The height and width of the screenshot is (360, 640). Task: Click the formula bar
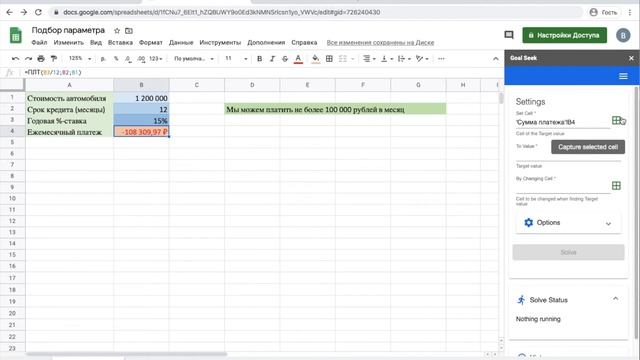pos(261,72)
